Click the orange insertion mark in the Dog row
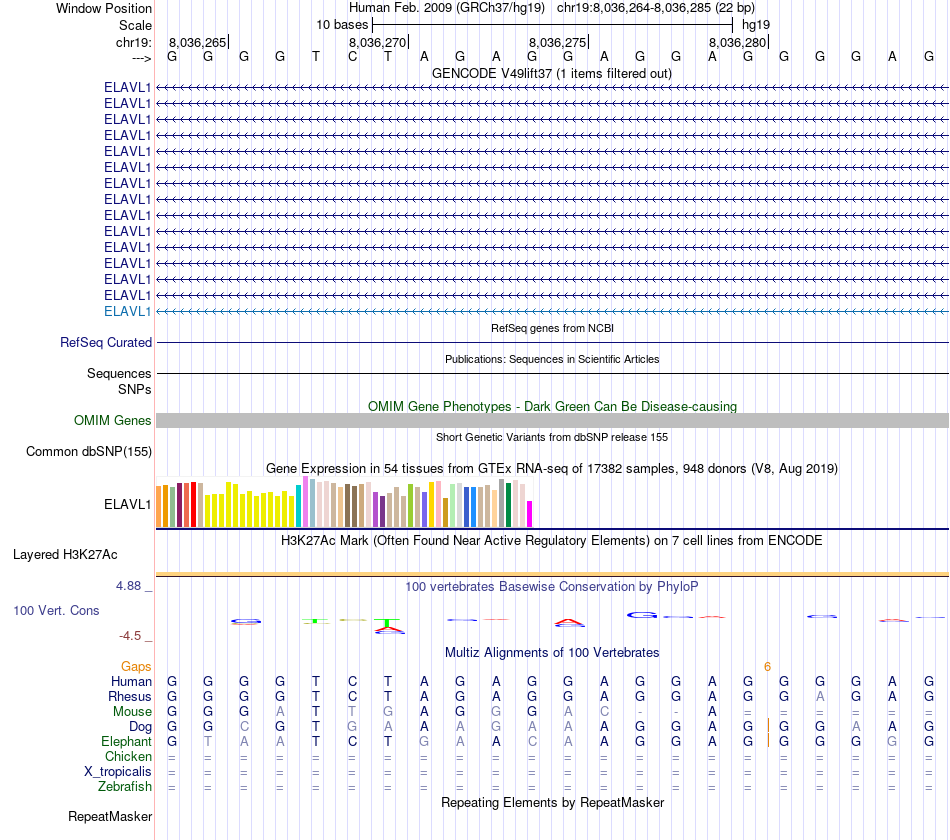The image size is (950, 840). (x=768, y=726)
